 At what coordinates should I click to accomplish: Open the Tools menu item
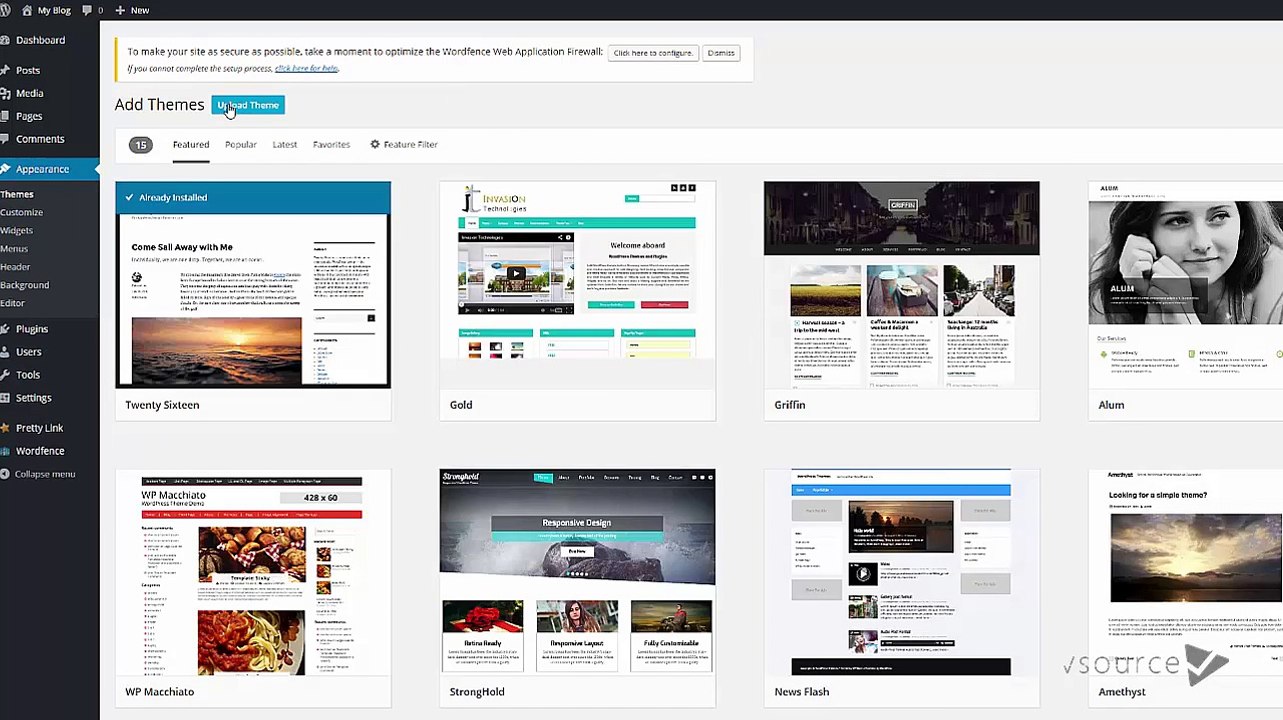(28, 375)
